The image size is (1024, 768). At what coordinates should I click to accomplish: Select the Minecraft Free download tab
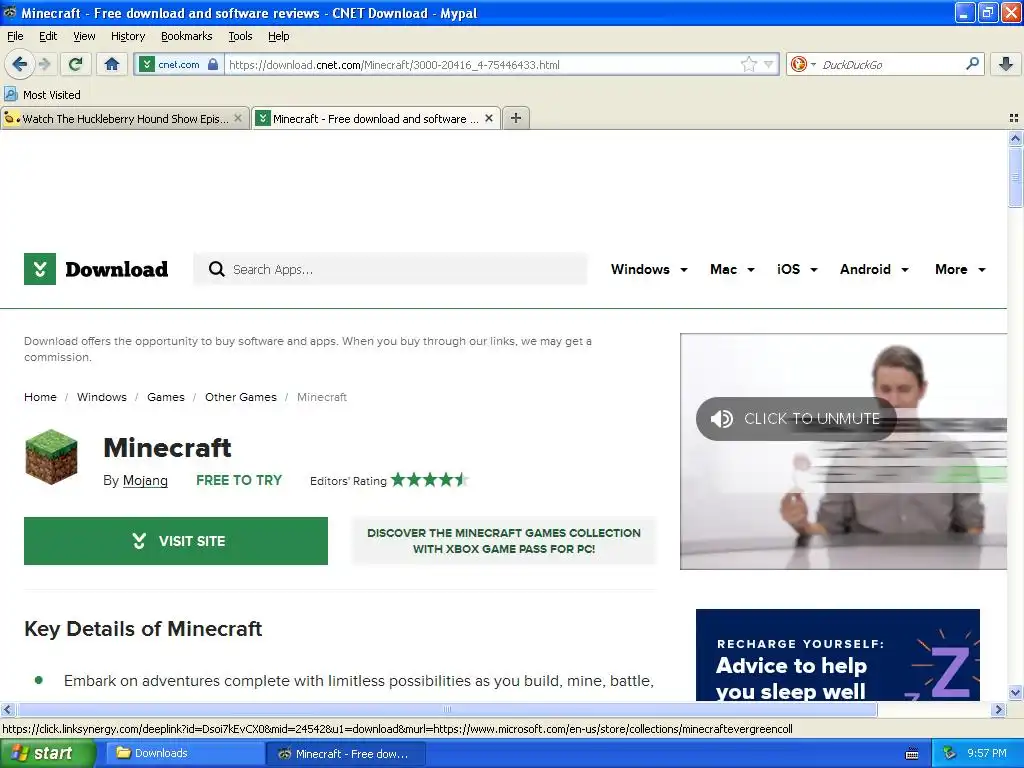click(x=376, y=118)
